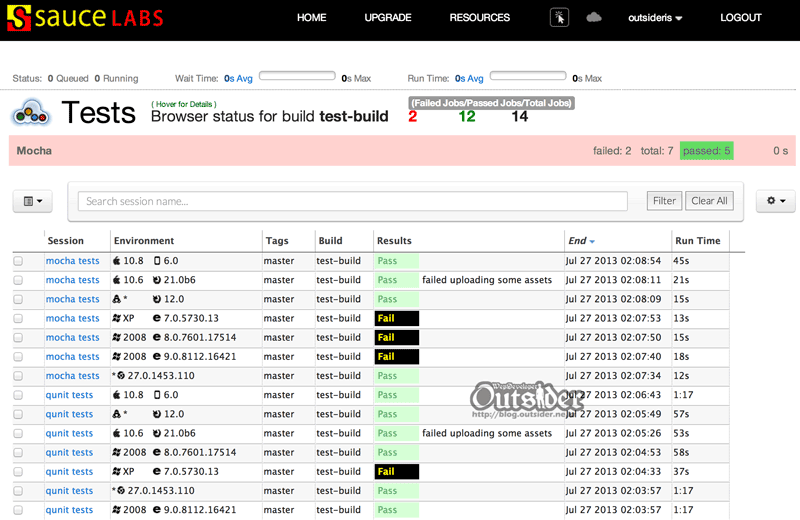The width and height of the screenshot is (800, 520).
Task: Click the Session column header
Action: [65, 241]
